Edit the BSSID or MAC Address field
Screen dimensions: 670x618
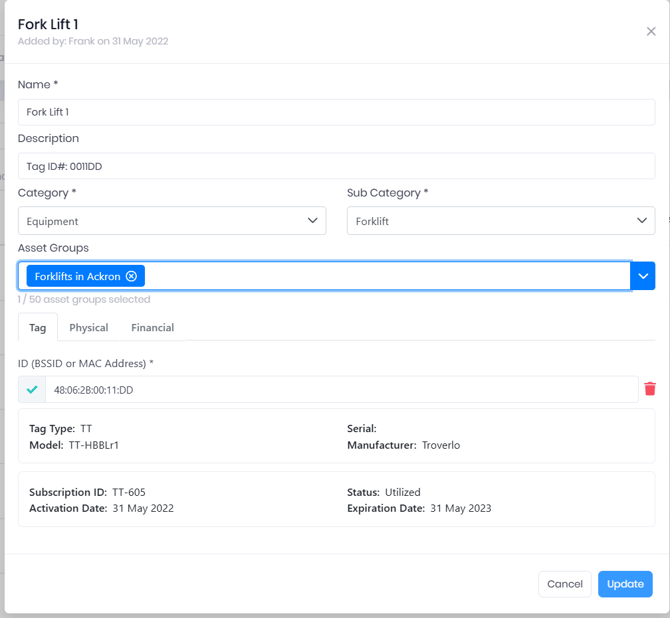(340, 390)
